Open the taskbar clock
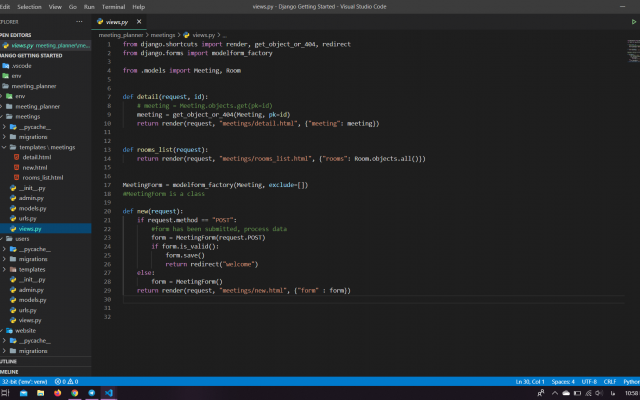This screenshot has height=400, width=640. click(x=631, y=393)
